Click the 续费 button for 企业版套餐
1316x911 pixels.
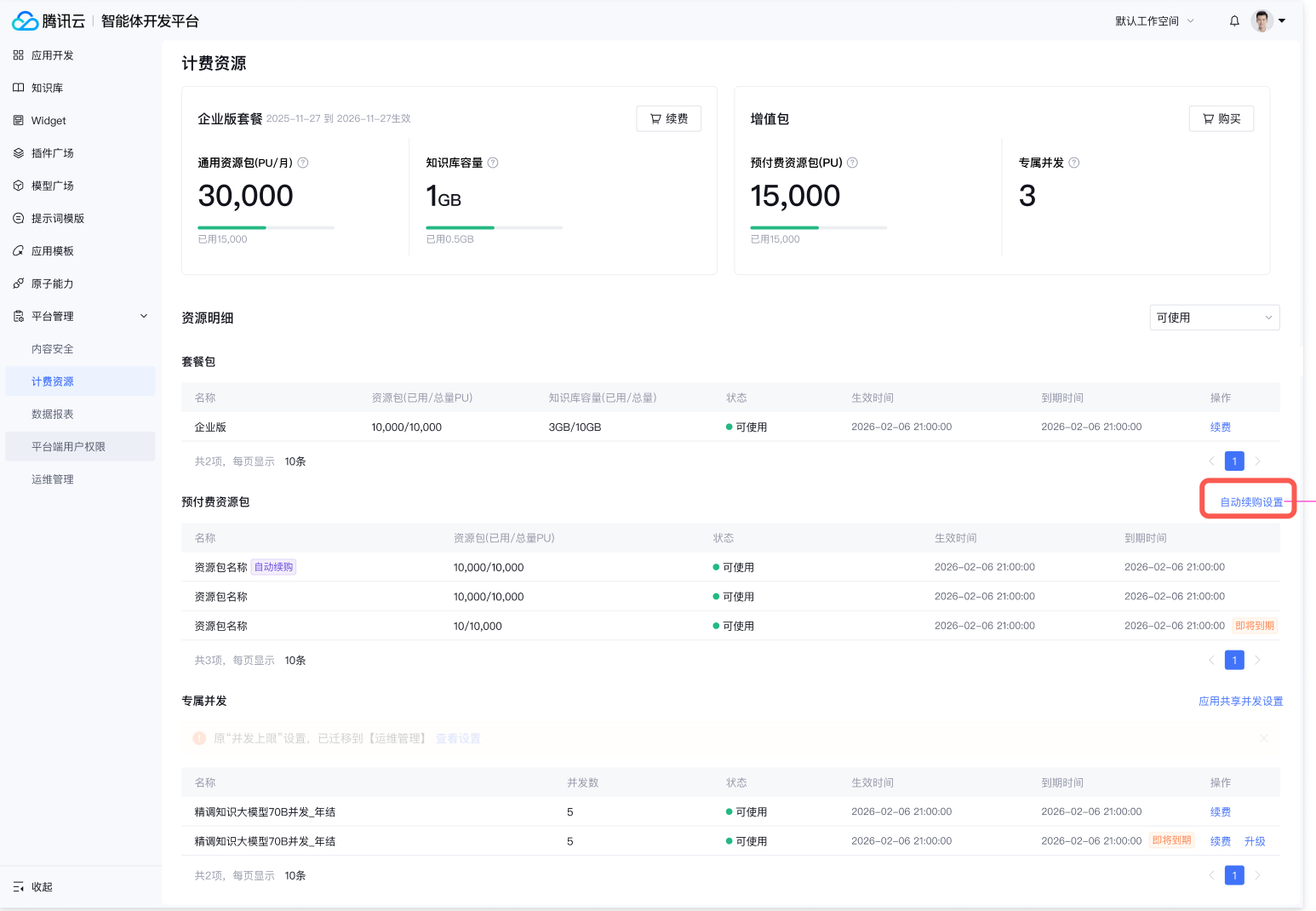668,119
